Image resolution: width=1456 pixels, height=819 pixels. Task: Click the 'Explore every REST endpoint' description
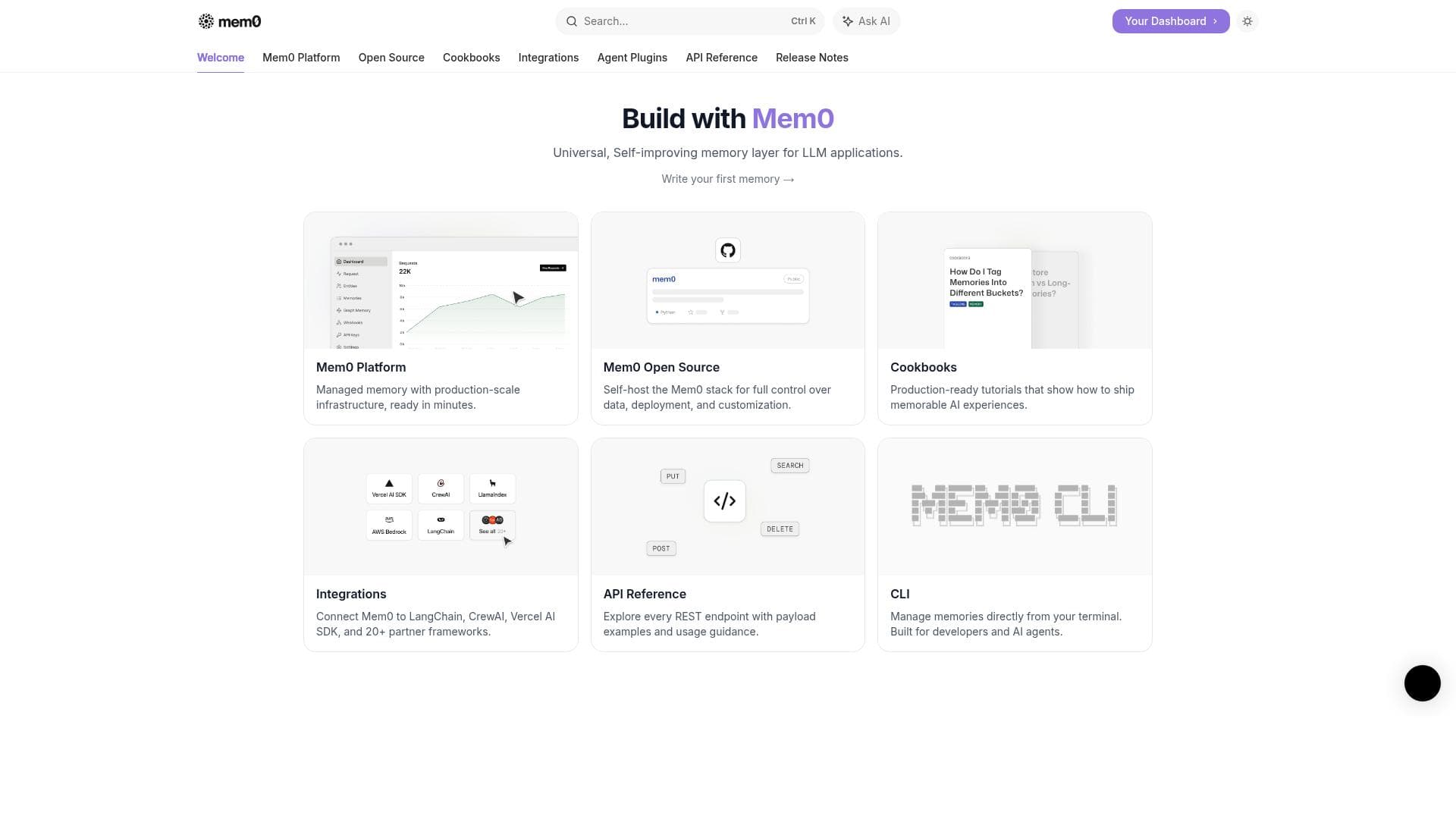click(x=710, y=624)
